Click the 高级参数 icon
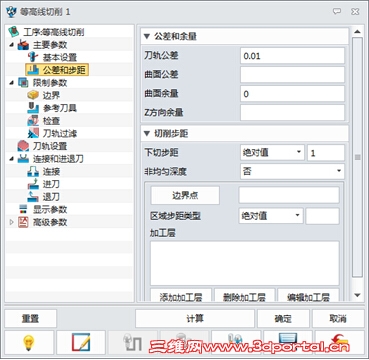369x360 pixels. click(x=23, y=222)
